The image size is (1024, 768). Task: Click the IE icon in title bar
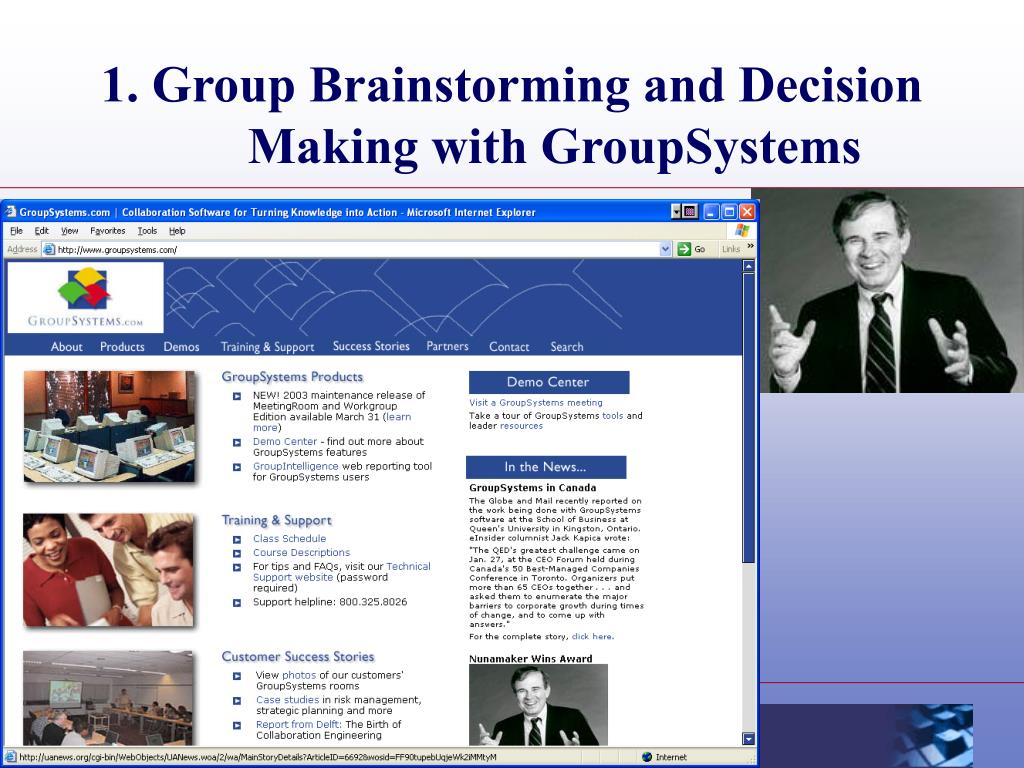click(10, 212)
